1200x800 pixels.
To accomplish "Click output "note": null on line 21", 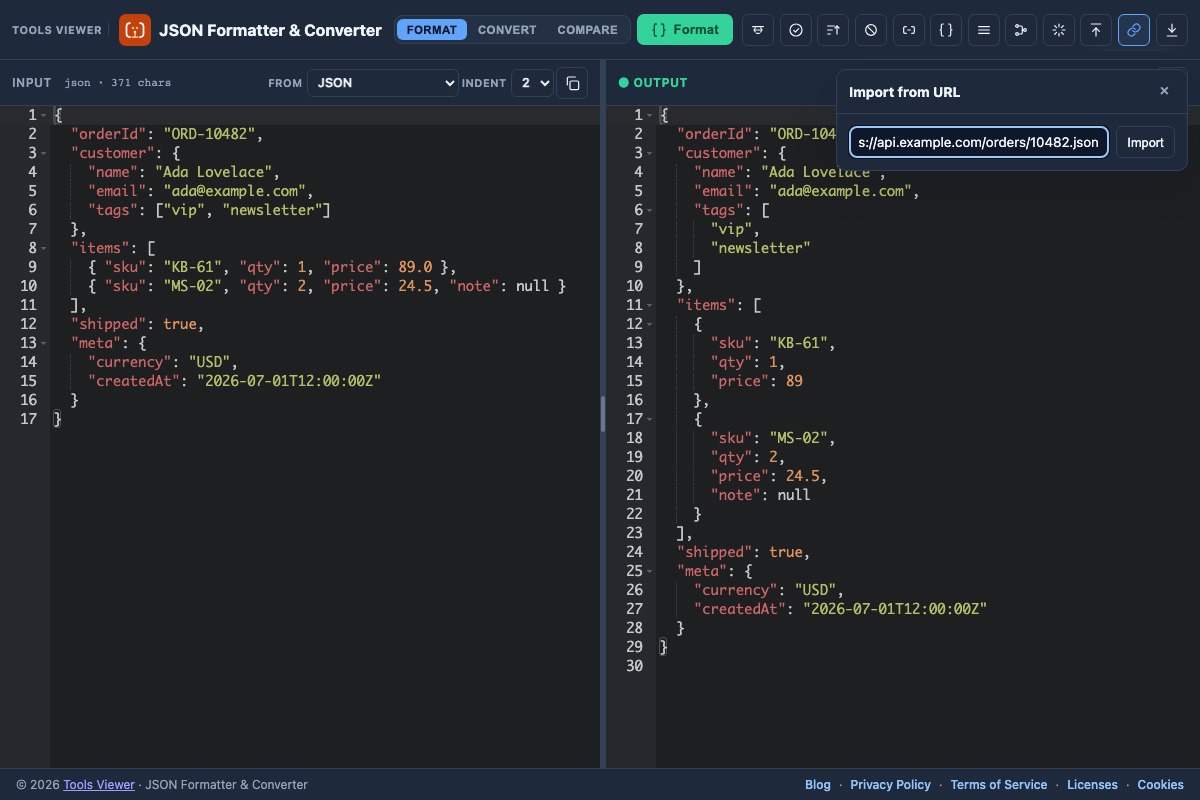I will 761,495.
